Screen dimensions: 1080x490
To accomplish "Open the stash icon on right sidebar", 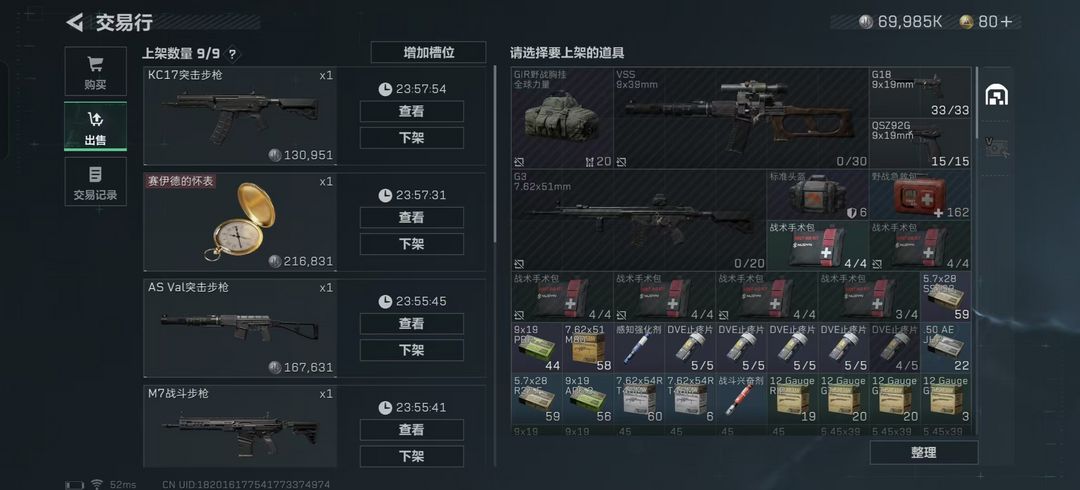I will pyautogui.click(x=996, y=96).
